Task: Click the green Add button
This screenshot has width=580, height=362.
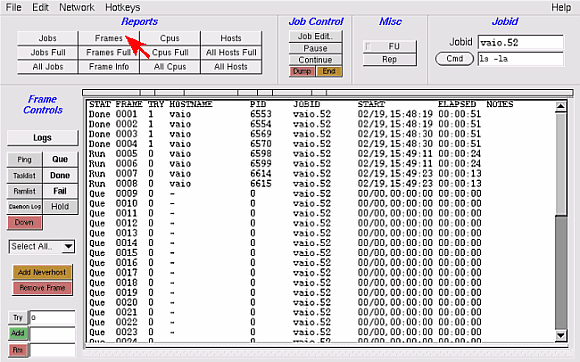Action: [x=18, y=333]
